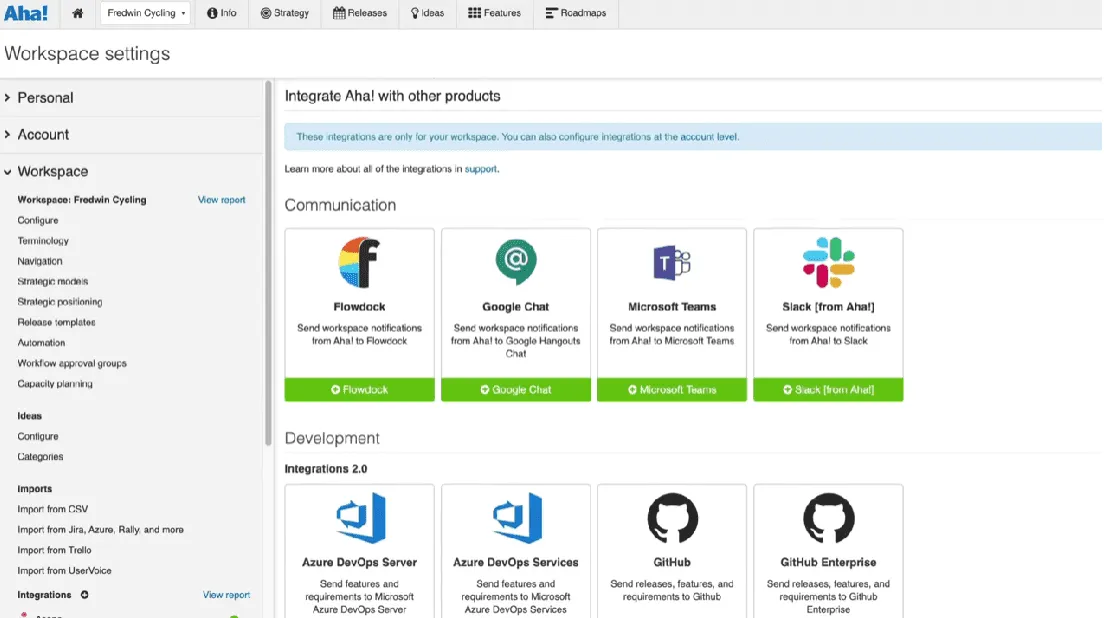Click the Google Chat card title
The height and width of the screenshot is (618, 1104).
click(515, 307)
